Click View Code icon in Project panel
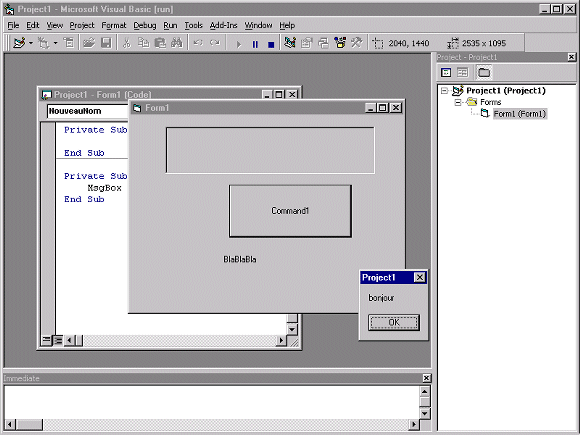The image size is (580, 435). click(x=446, y=72)
